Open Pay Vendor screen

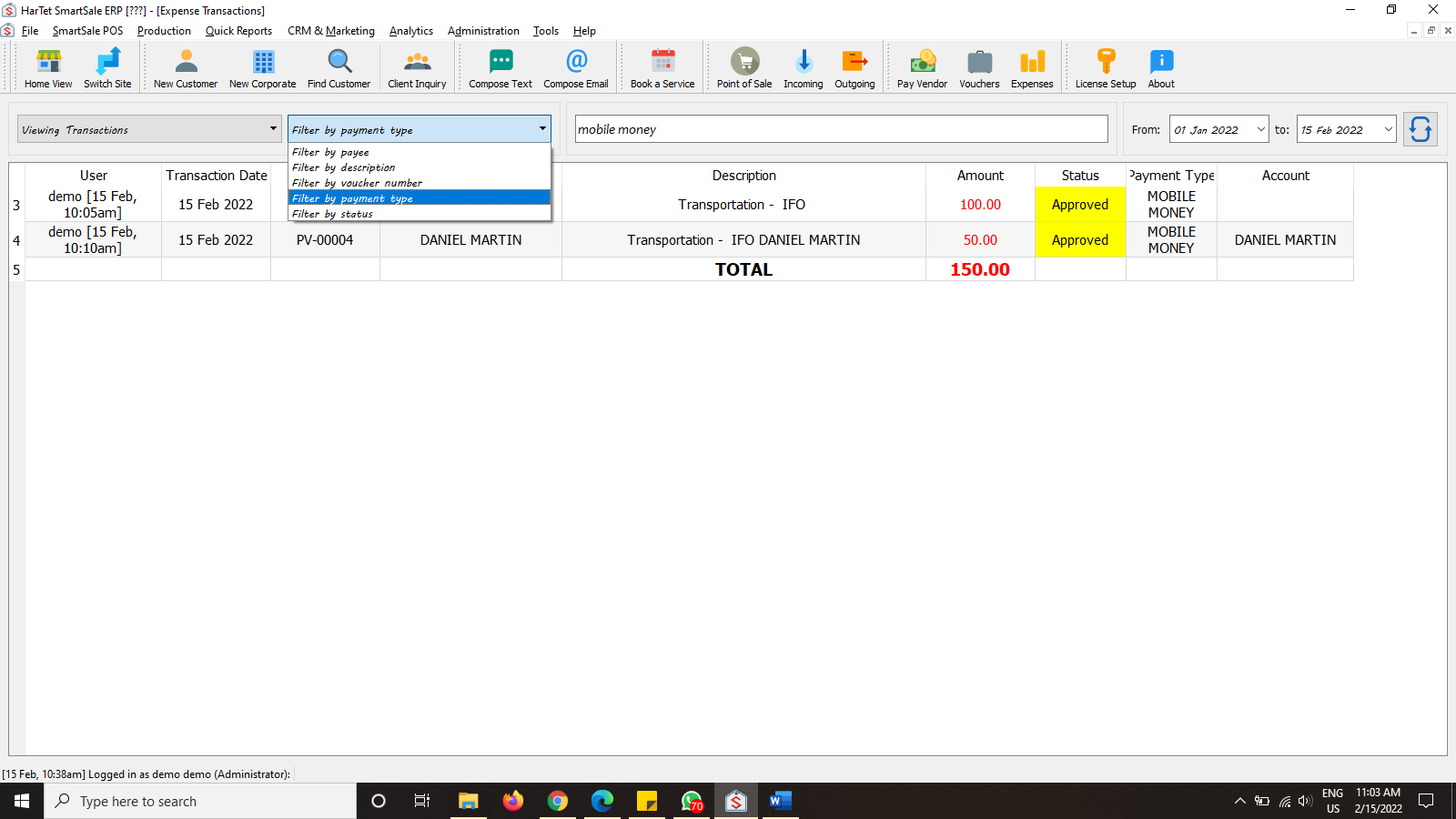coord(921,66)
